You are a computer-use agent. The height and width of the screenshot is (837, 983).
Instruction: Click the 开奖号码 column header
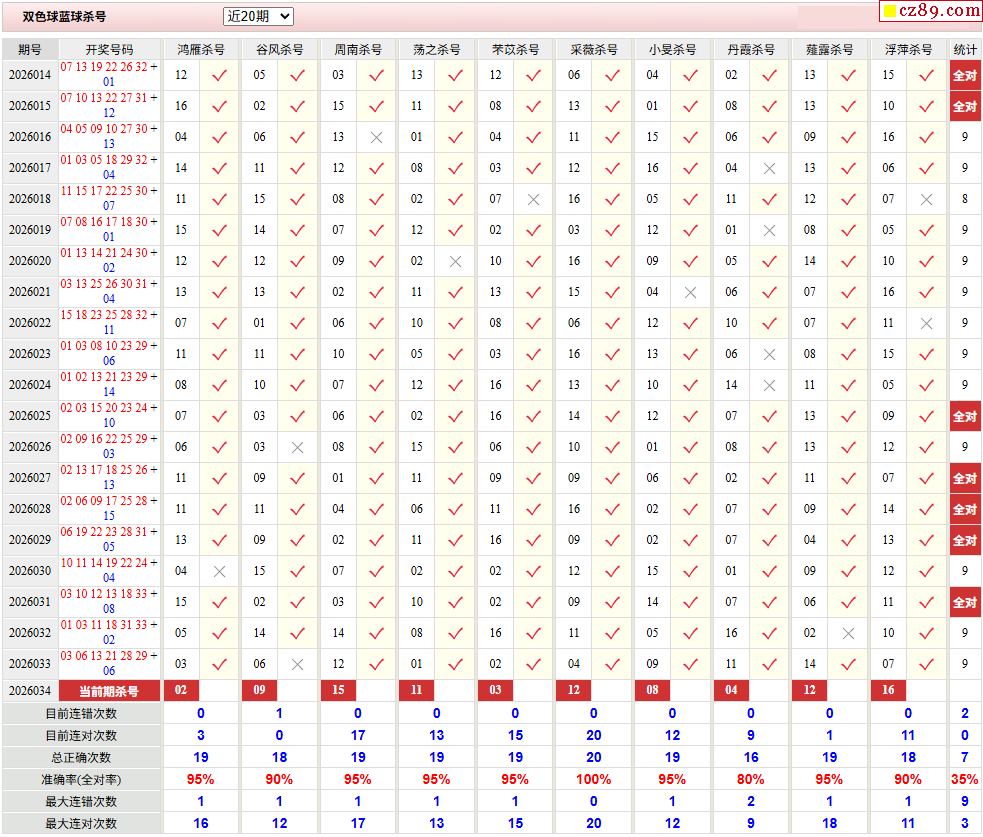coord(109,49)
